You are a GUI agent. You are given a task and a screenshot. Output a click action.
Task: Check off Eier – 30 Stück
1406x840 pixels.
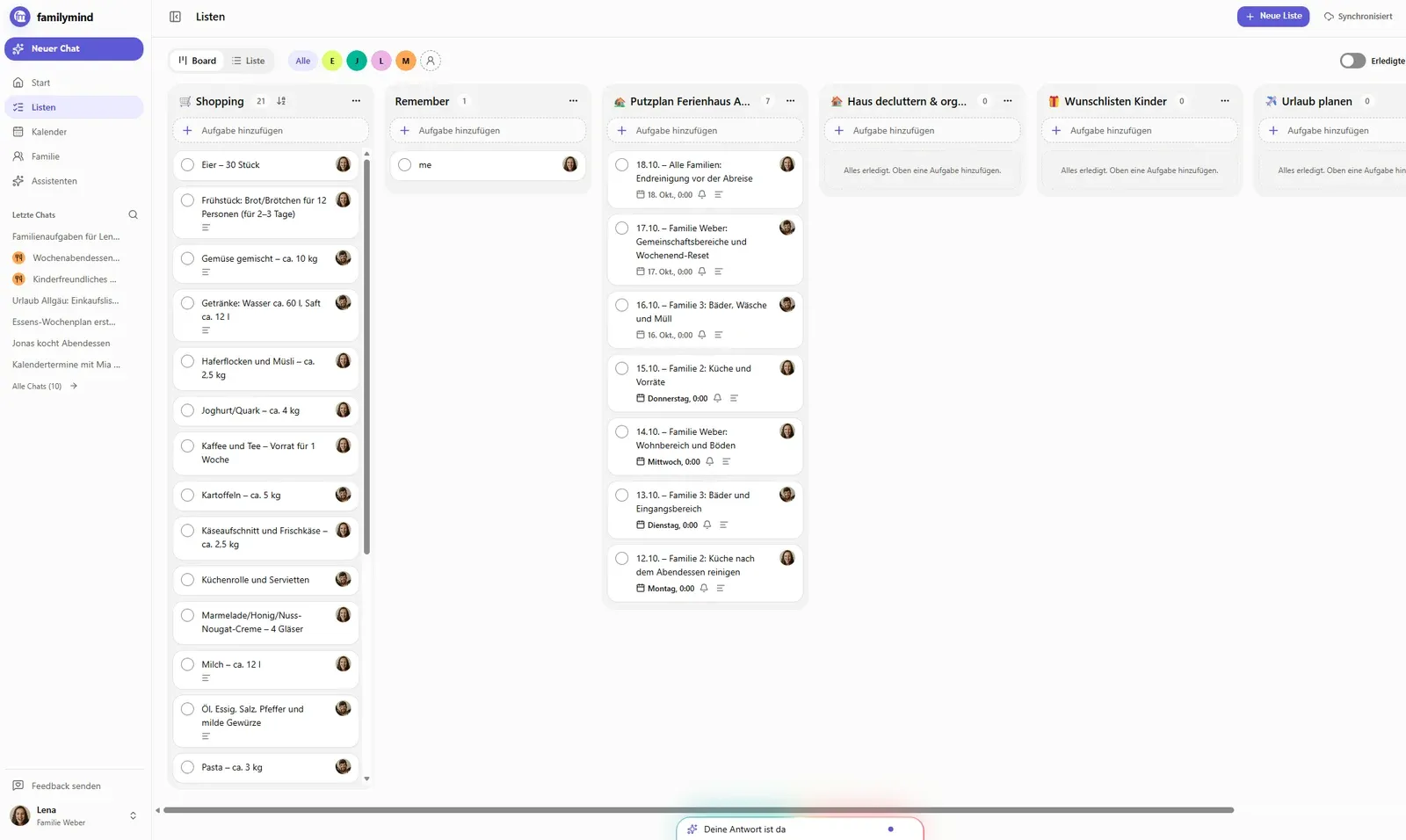point(187,164)
